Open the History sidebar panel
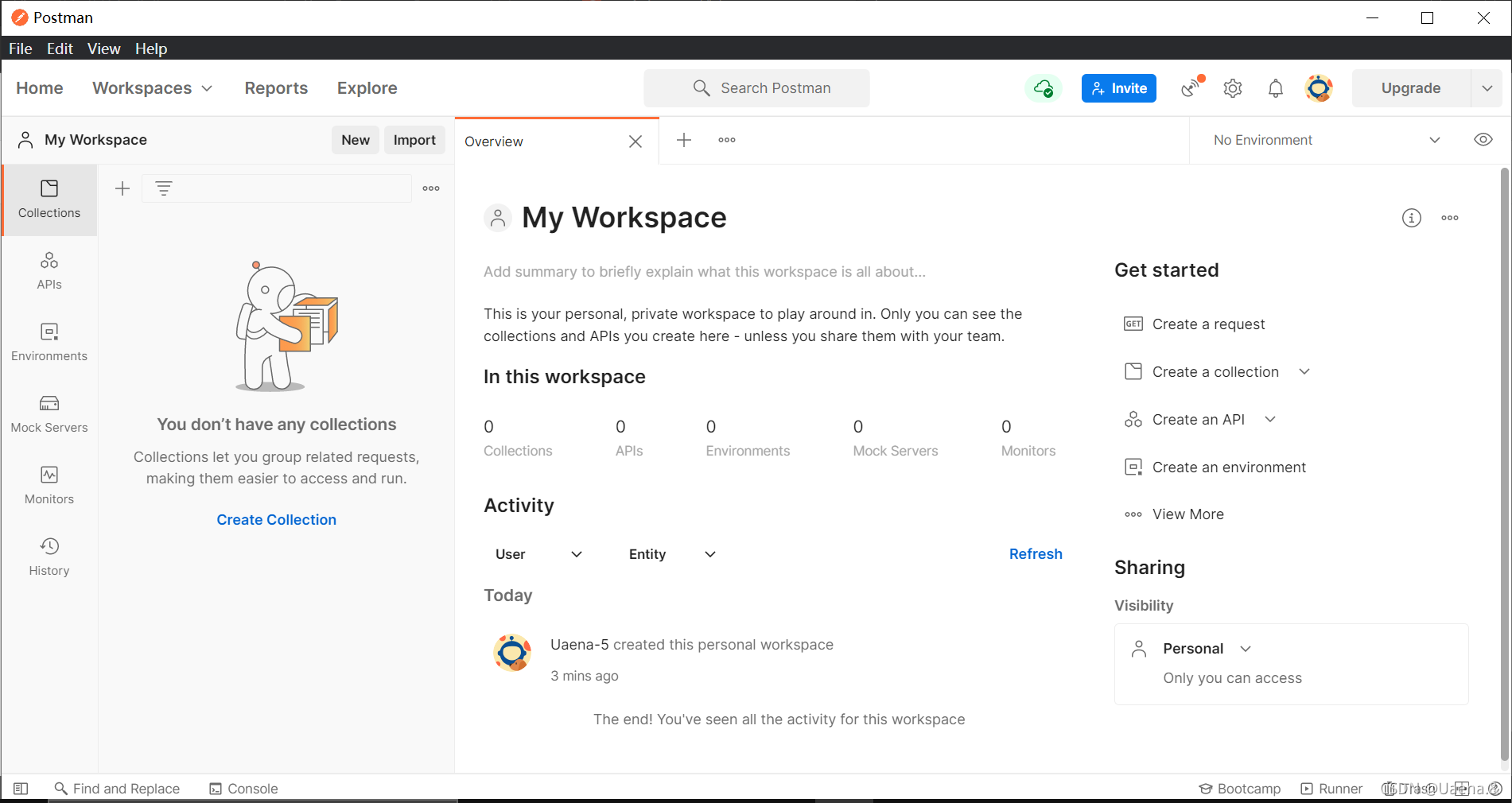Viewport: 1512px width, 803px height. (49, 557)
